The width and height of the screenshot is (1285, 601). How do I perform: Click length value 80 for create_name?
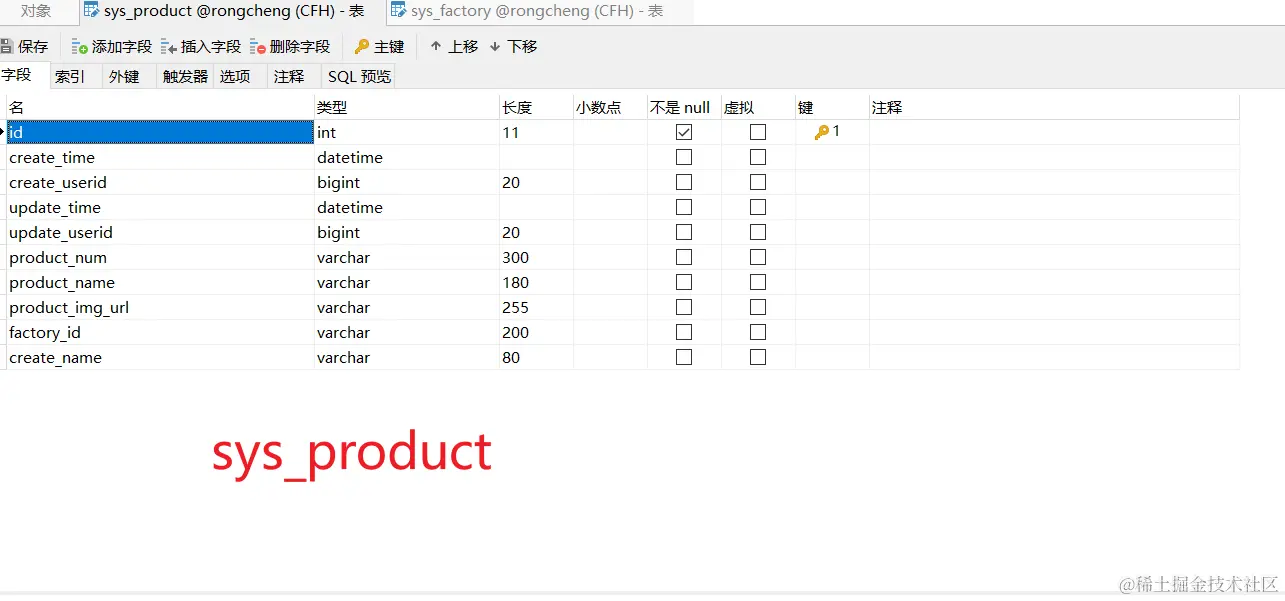[x=511, y=357]
